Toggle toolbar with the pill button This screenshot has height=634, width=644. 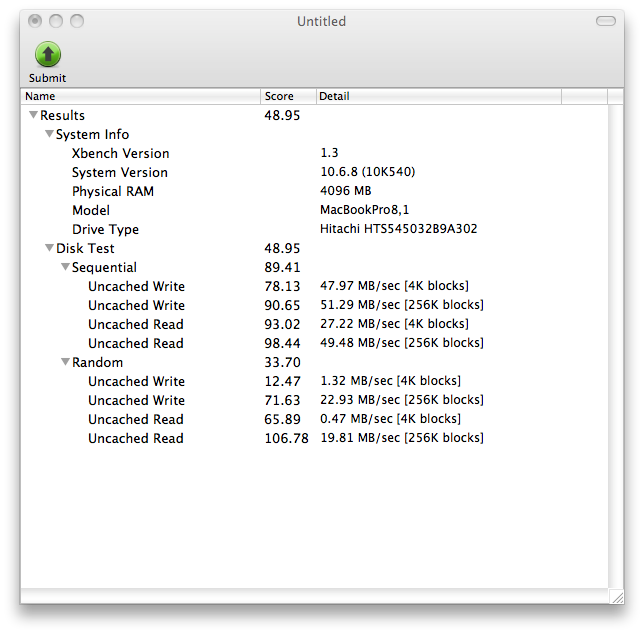606,21
